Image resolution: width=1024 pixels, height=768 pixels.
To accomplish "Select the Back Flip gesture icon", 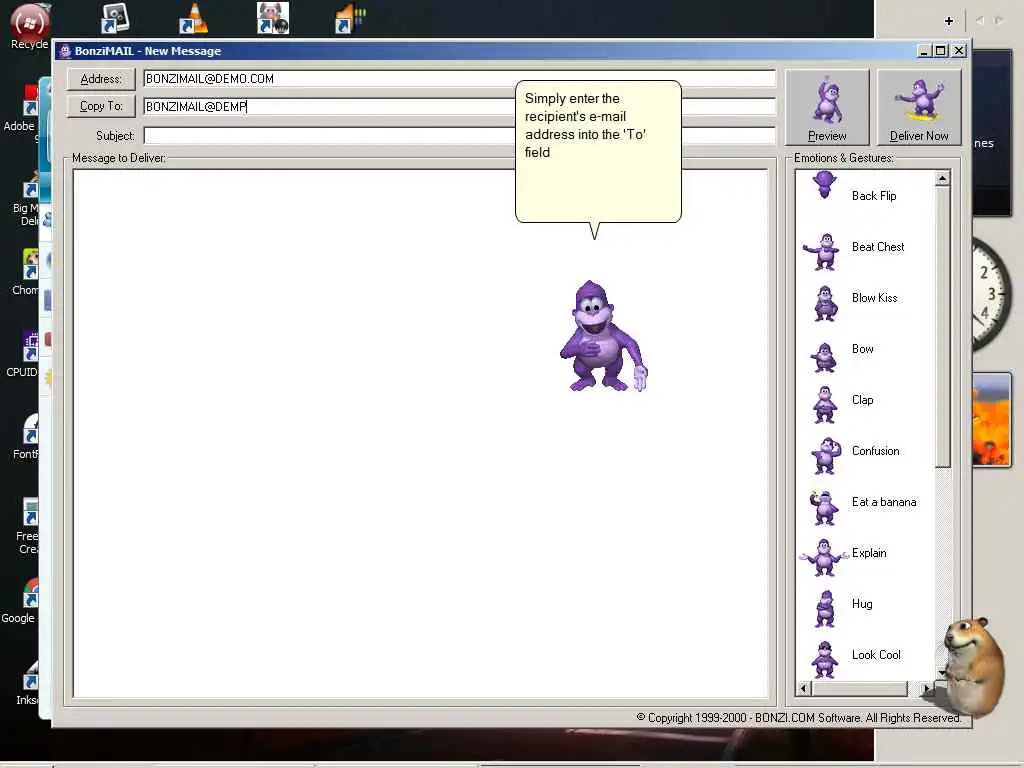I will (x=824, y=185).
